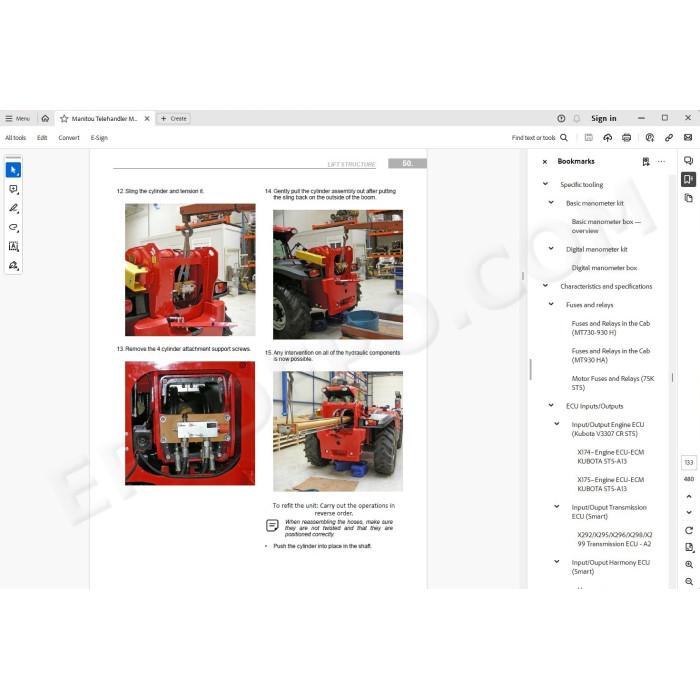700x700 pixels.
Task: Click the step 13 support screws photo
Action: [x=190, y=423]
